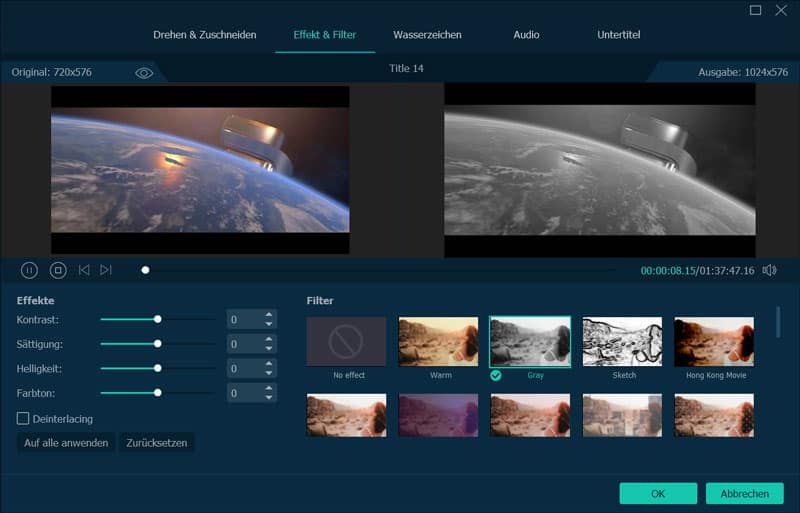800x513 pixels.
Task: Jump to previous frame
Action: [x=84, y=270]
